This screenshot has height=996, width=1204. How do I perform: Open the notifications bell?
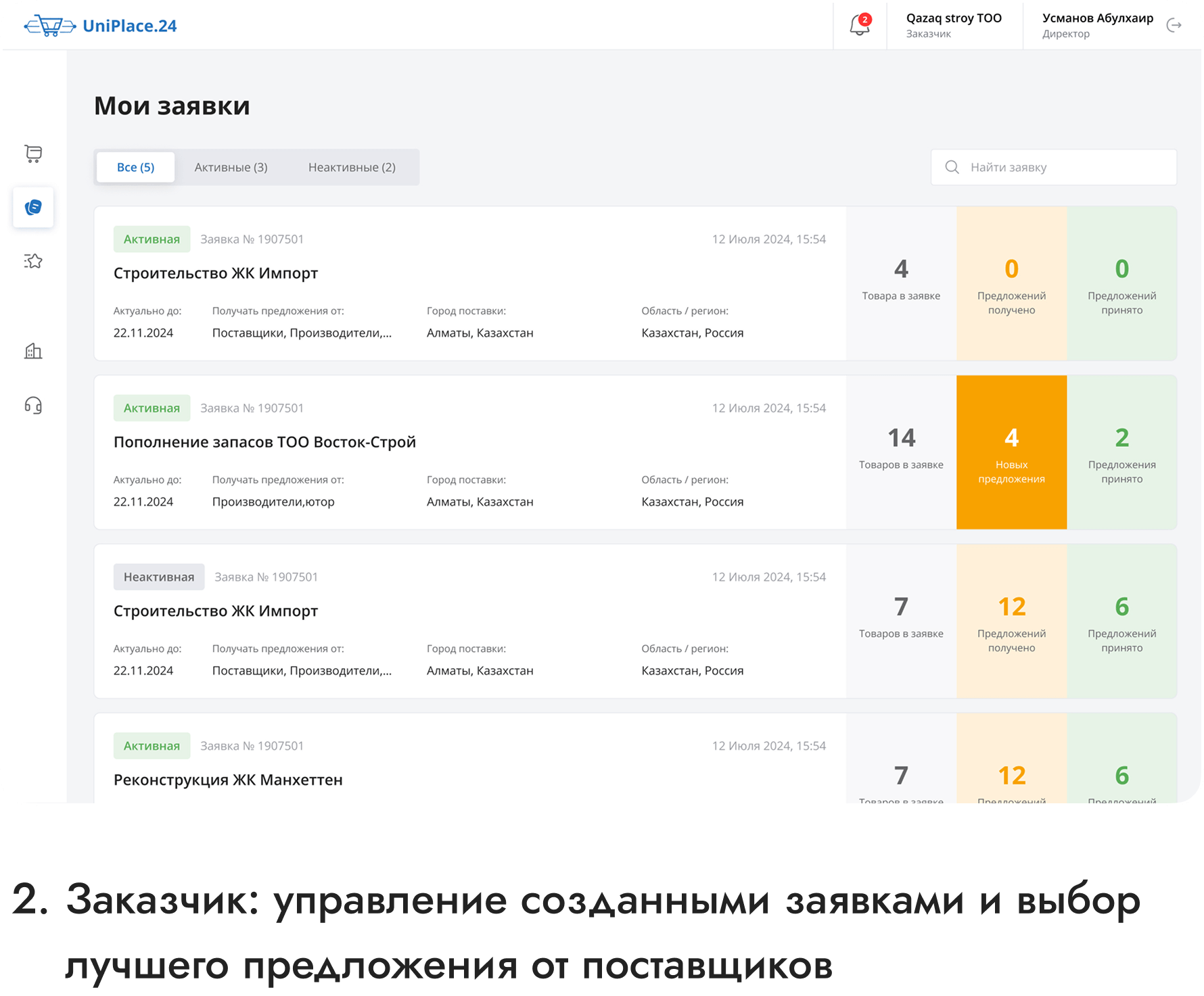pos(859,25)
